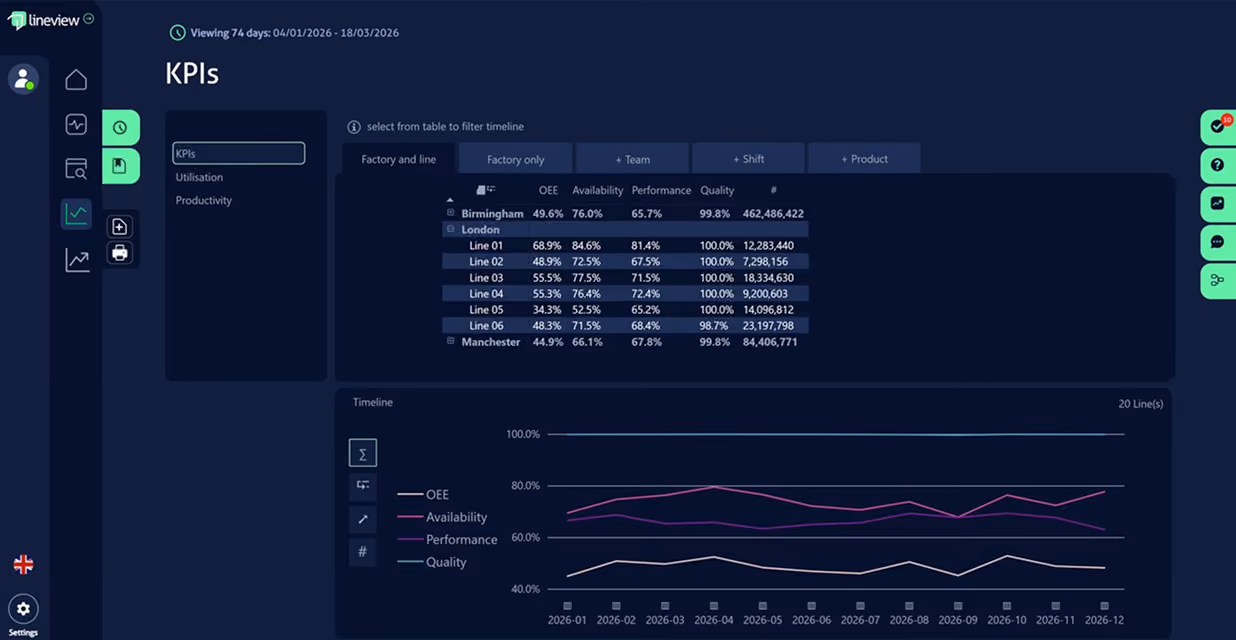
Task: Sort by the Availability column header
Action: pyautogui.click(x=598, y=190)
